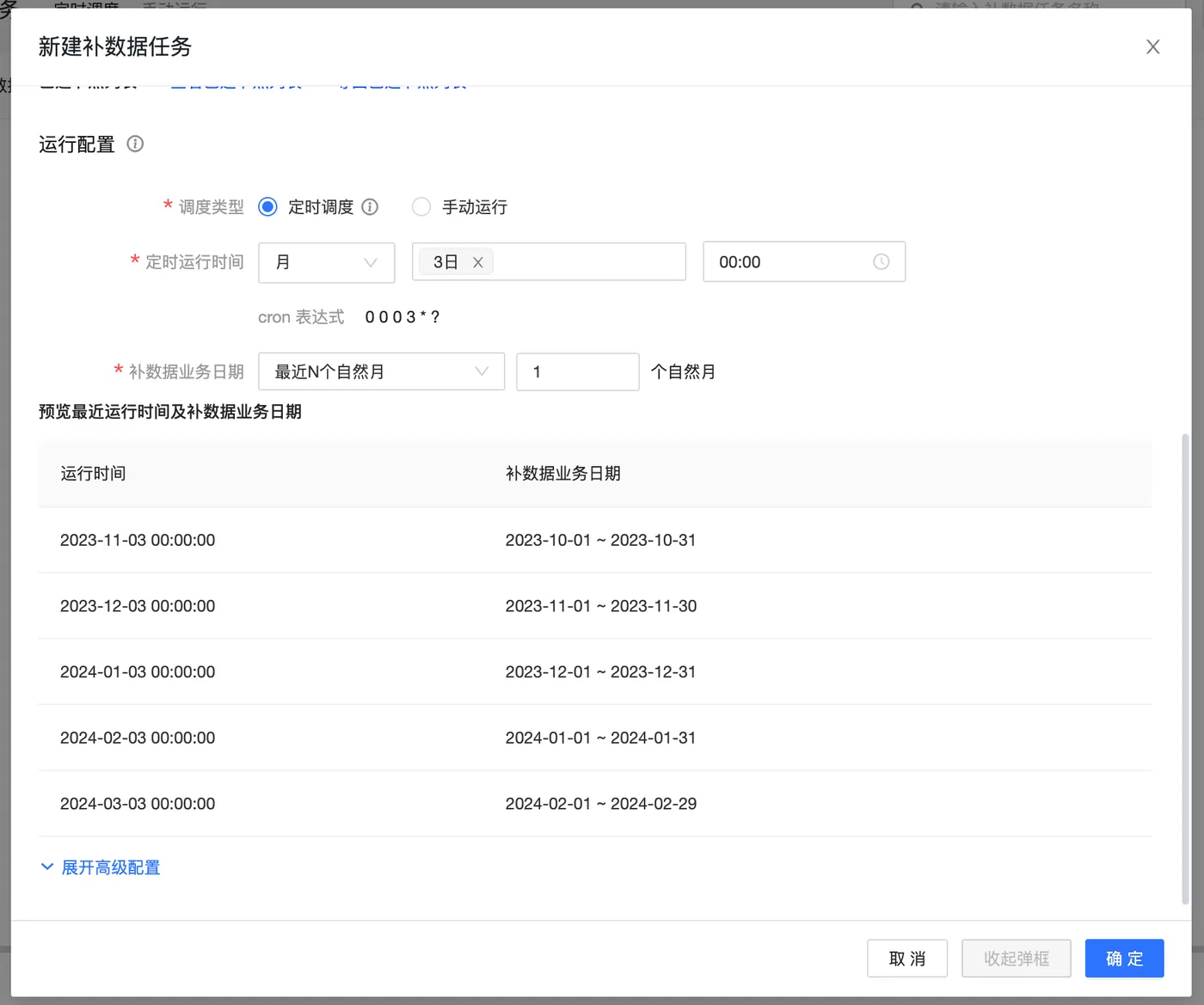Image resolution: width=1204 pixels, height=1005 pixels.
Task: Click the dialog's vertical scrollbar
Action: (1186, 669)
